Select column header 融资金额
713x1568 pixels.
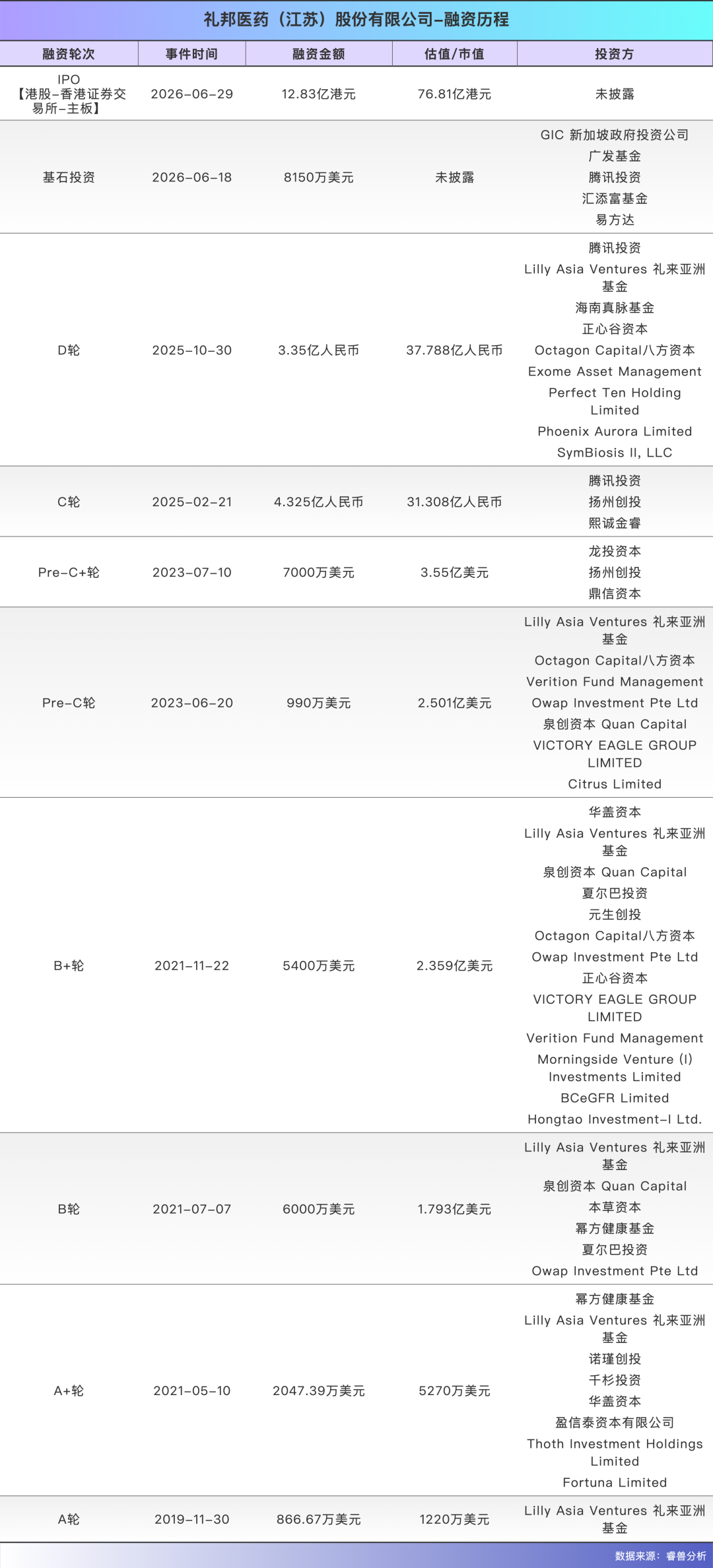[319, 54]
